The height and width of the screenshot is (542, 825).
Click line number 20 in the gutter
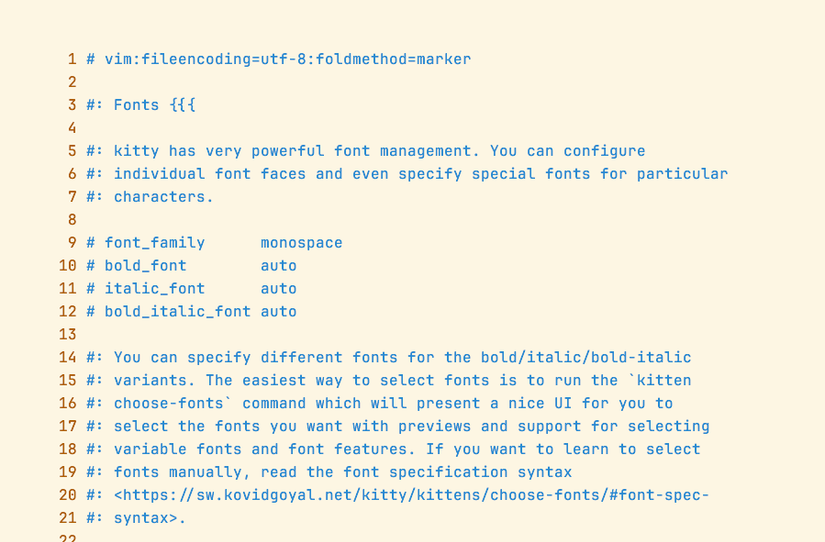(67, 496)
